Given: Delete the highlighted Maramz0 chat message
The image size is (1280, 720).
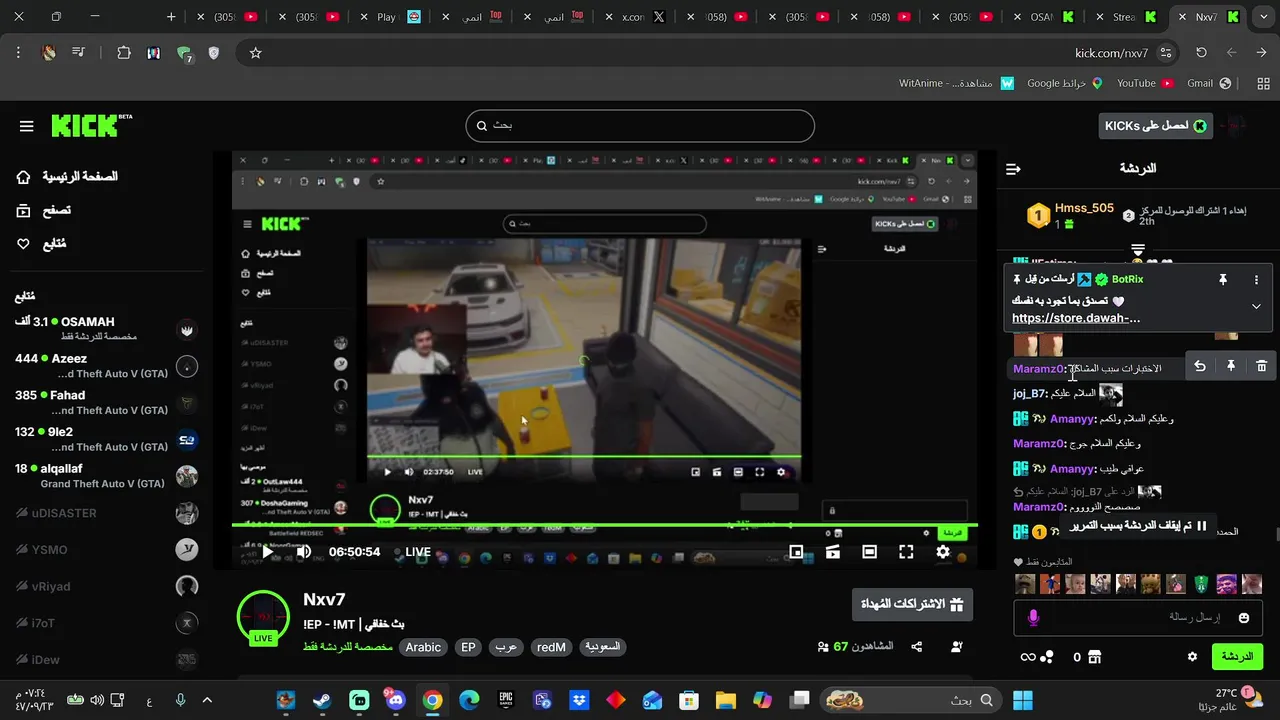Looking at the screenshot, I should (1262, 367).
